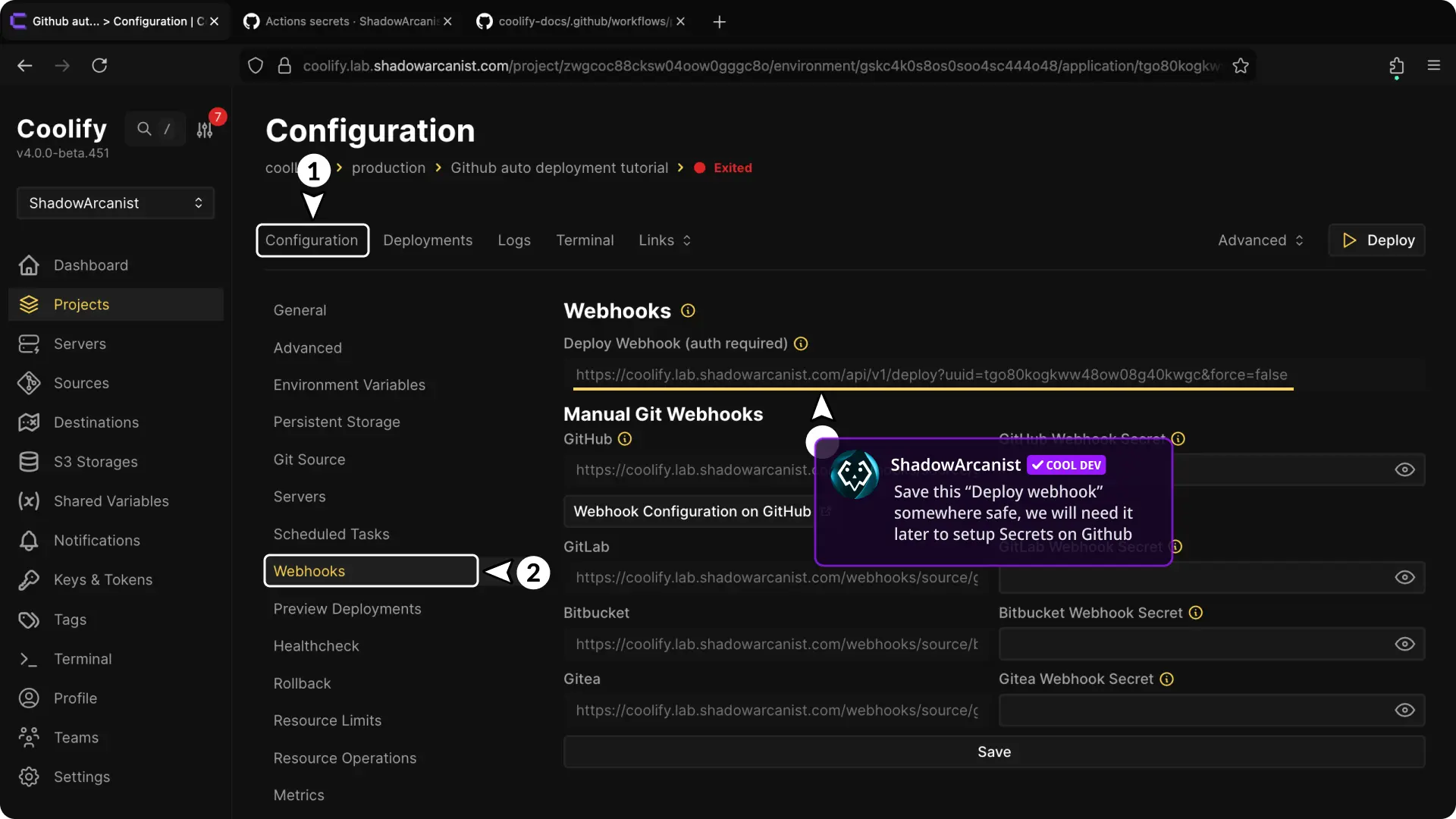Expand the Links dropdown in the tab bar

coord(664,240)
